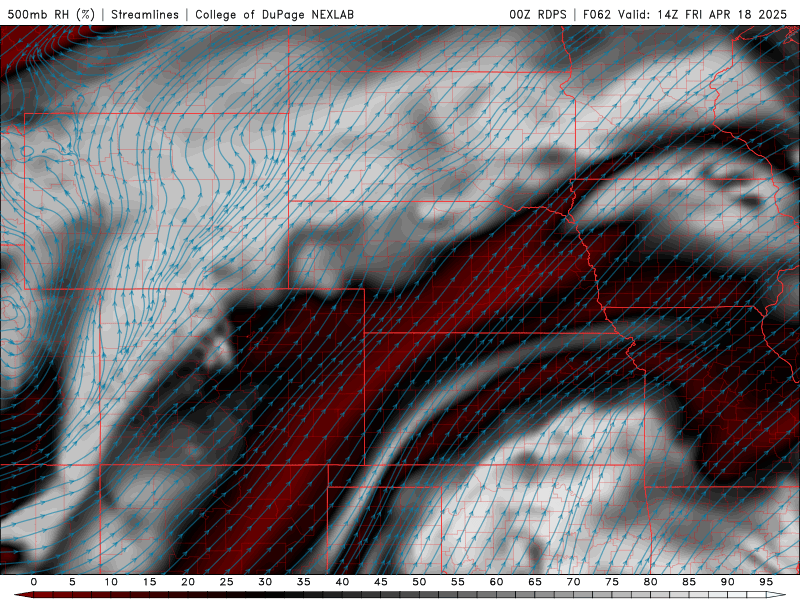
Task: Click the '10' value on the color scale
Action: [111, 582]
